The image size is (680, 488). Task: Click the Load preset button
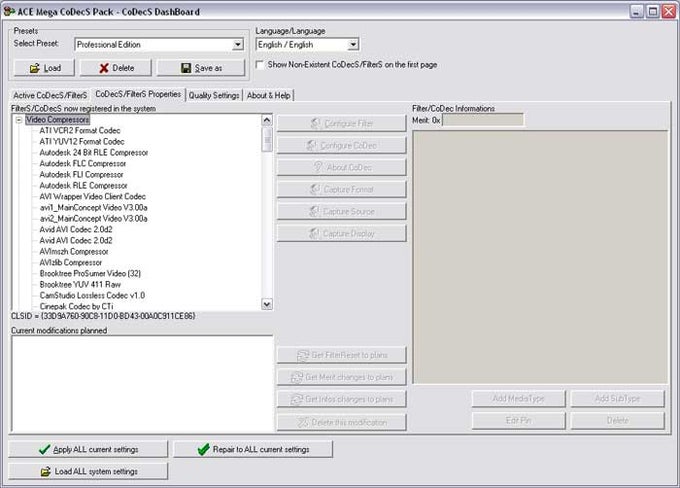(44, 68)
